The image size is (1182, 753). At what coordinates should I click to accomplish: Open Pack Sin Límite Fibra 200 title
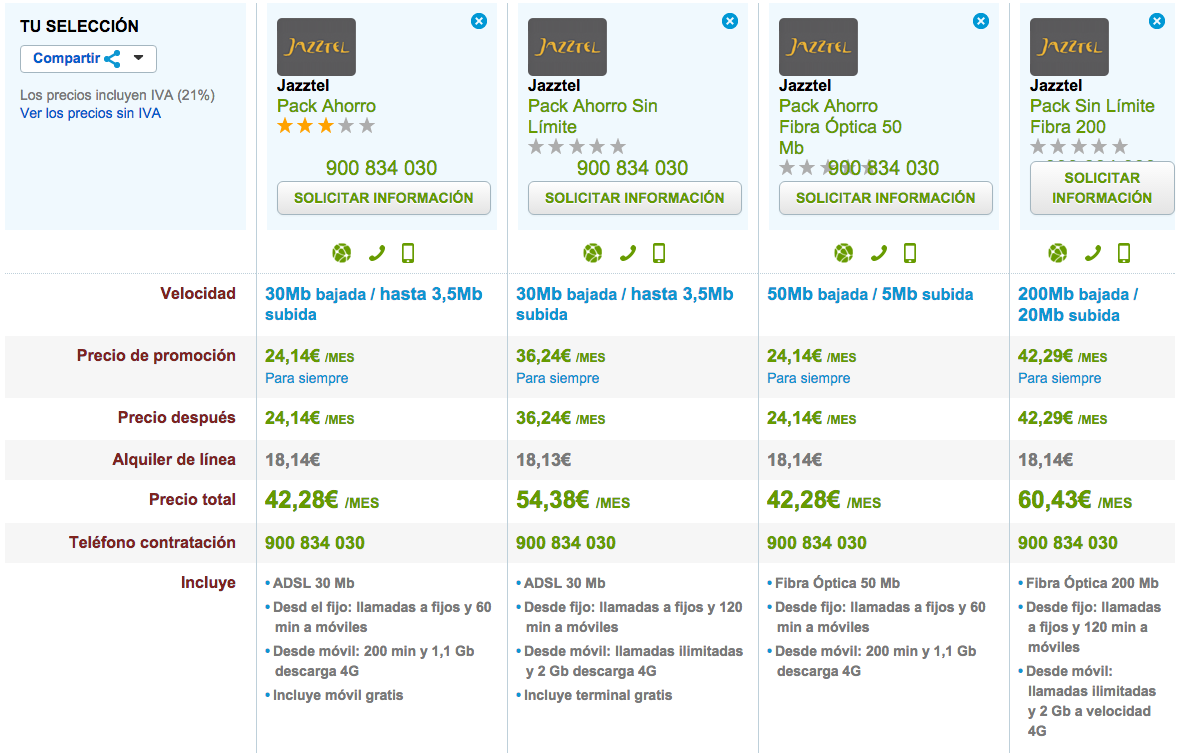(x=1092, y=116)
